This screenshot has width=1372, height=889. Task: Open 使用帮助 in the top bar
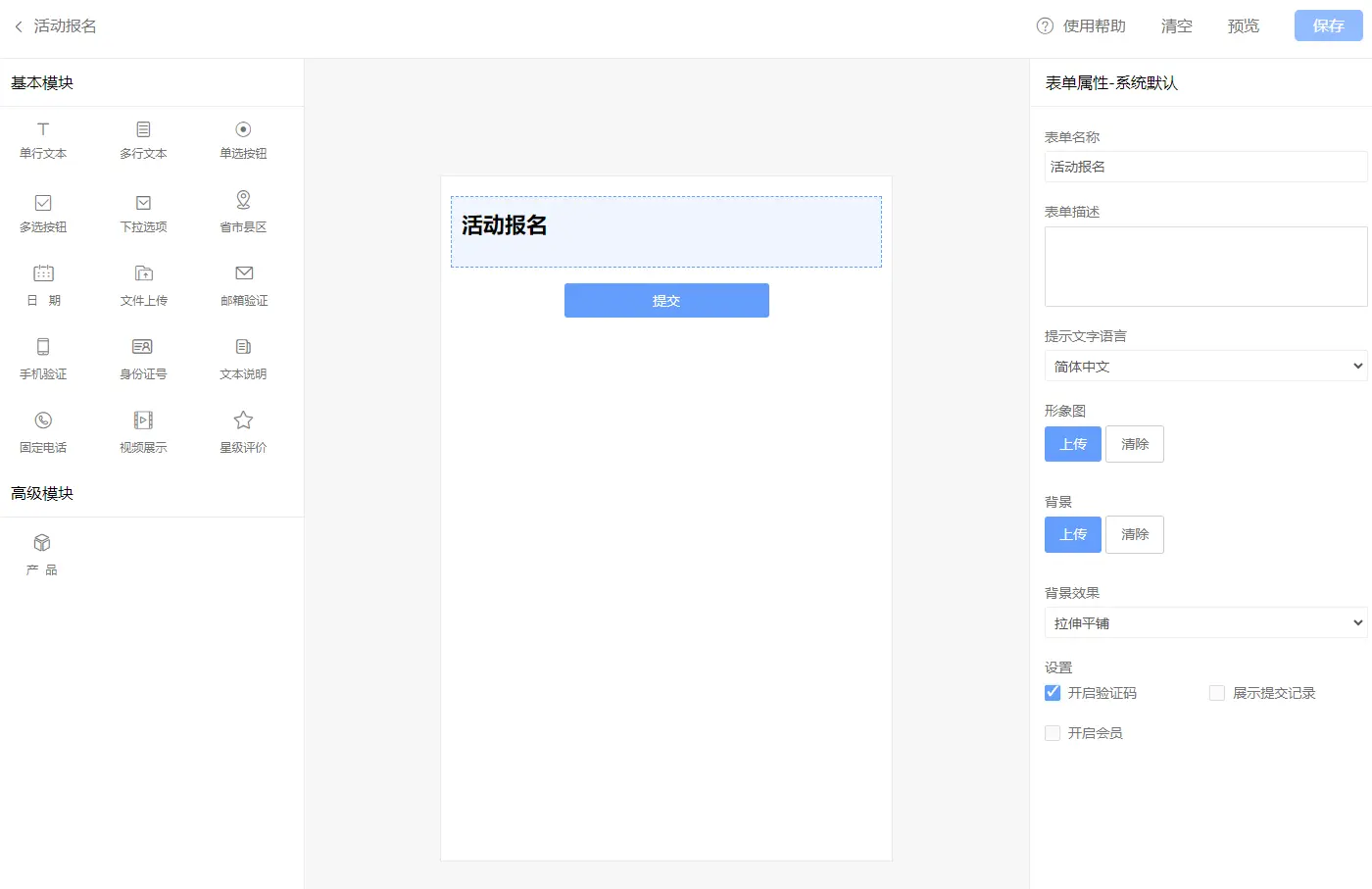(1082, 26)
